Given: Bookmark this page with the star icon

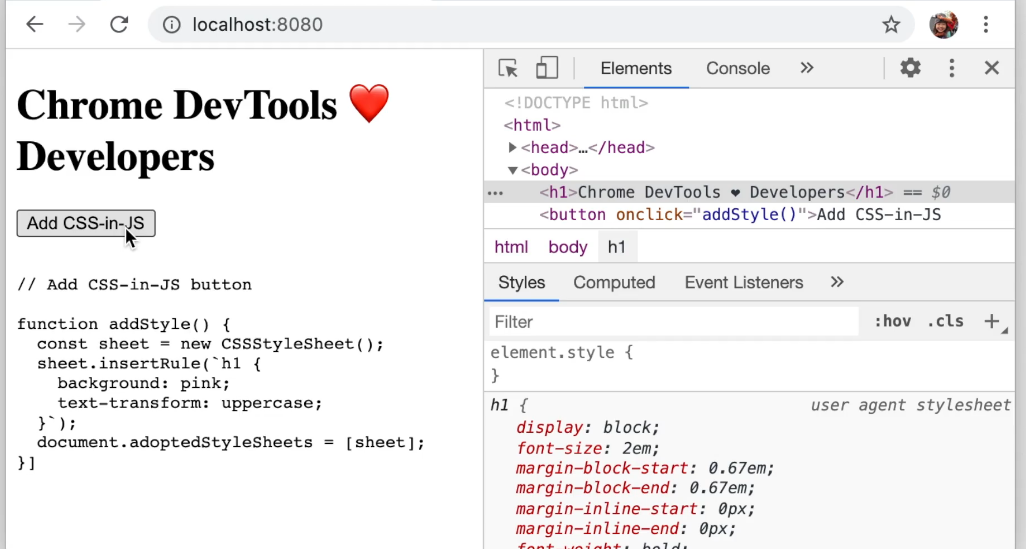Looking at the screenshot, I should coord(891,24).
